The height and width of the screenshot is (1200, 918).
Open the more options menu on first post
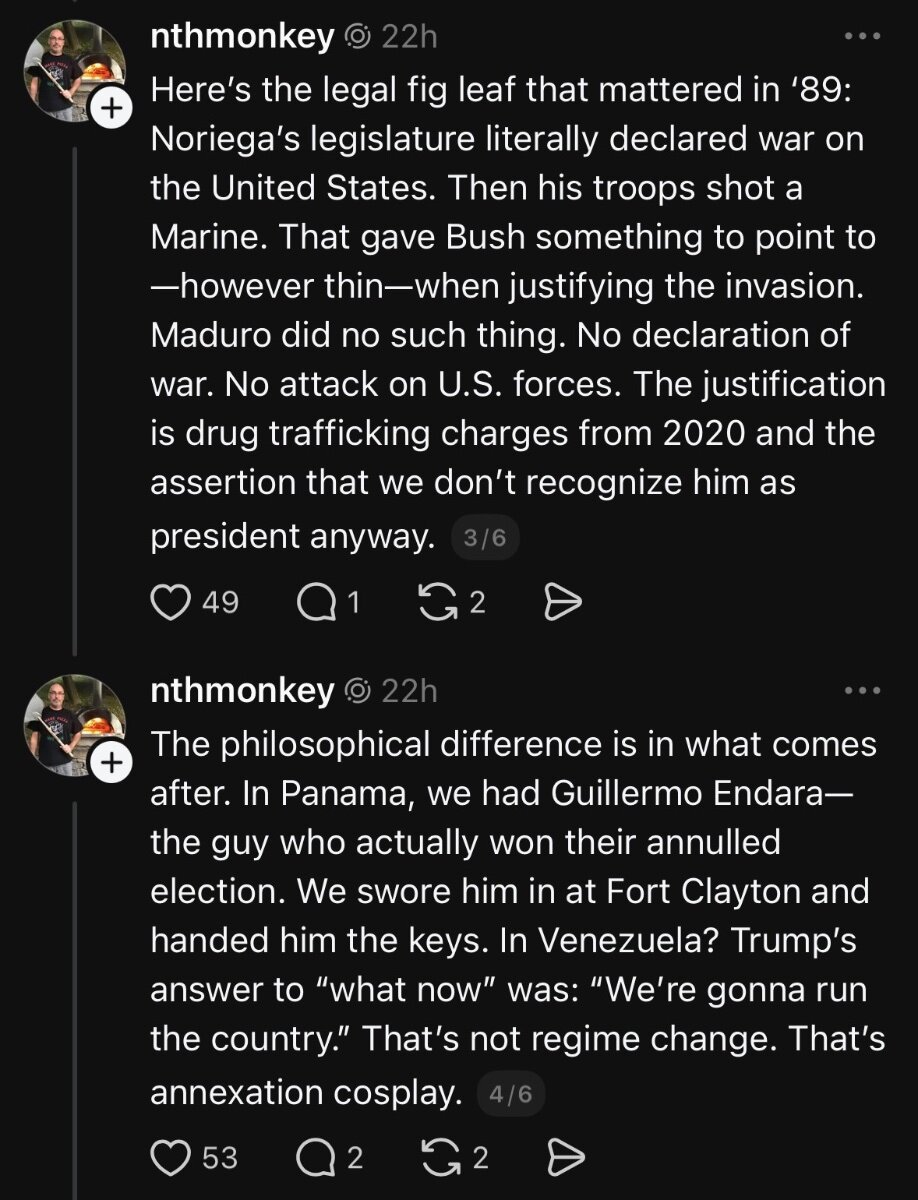(862, 37)
